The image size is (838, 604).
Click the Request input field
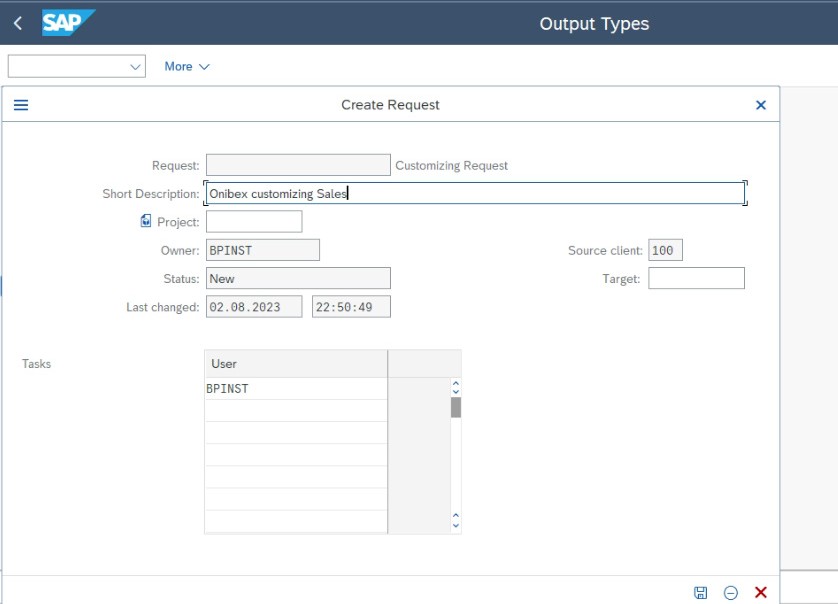point(298,165)
